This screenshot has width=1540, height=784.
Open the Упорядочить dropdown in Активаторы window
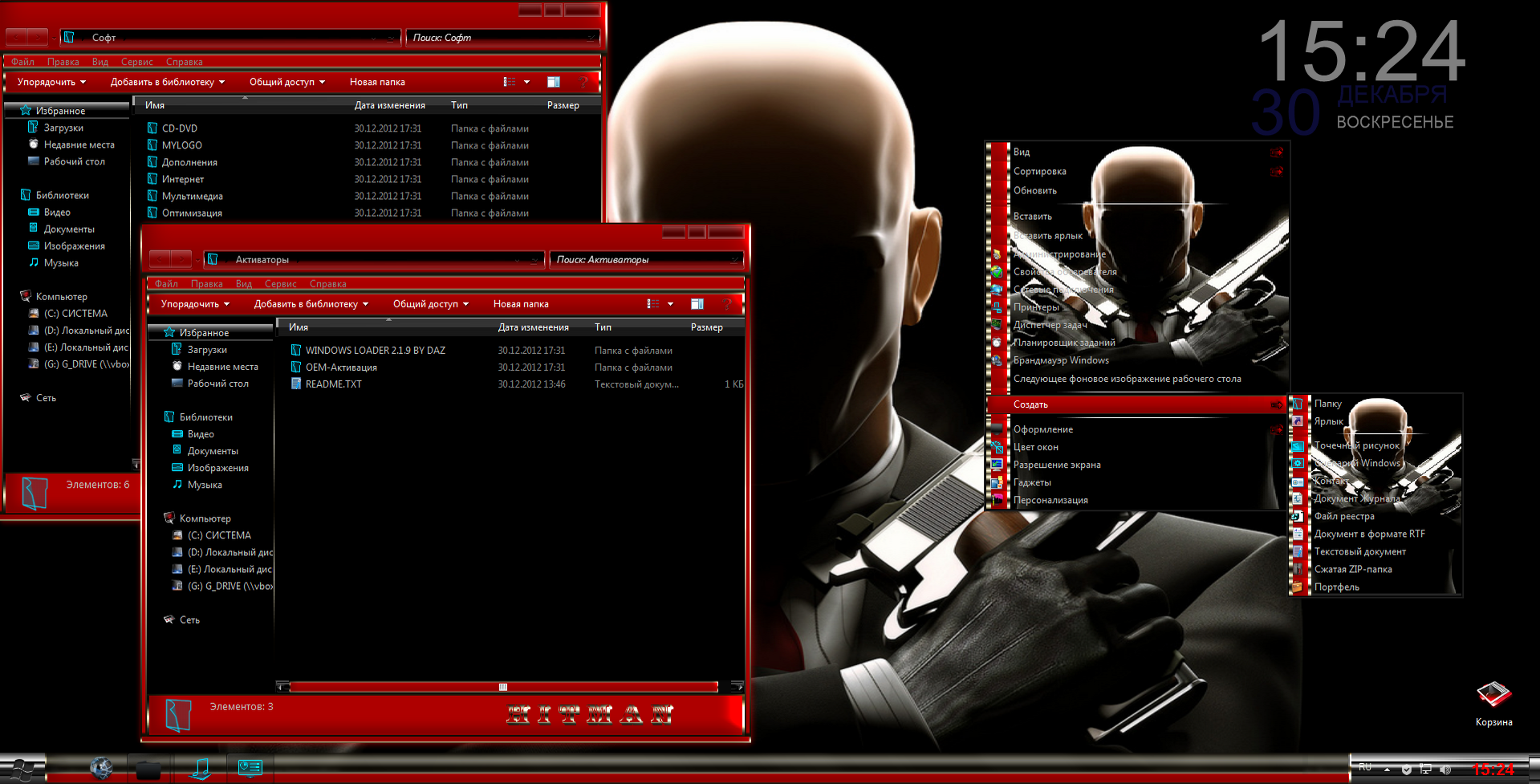click(x=195, y=304)
